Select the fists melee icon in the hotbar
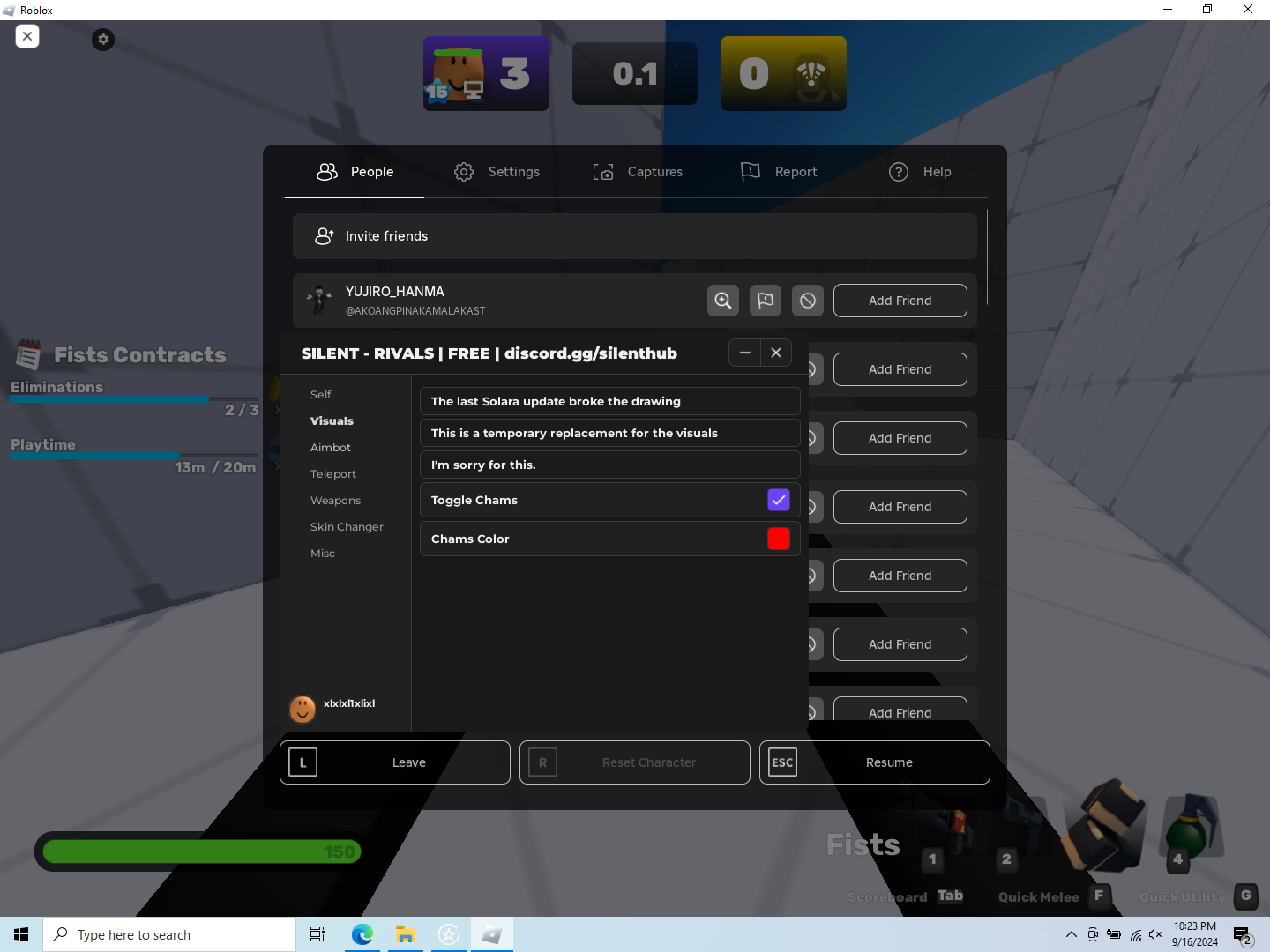1270x952 pixels. pyautogui.click(x=1104, y=824)
